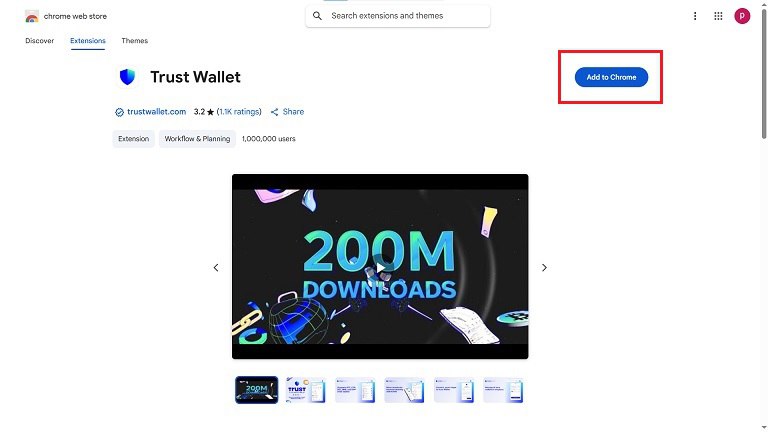Open the trustwallet.com publisher link

[x=156, y=112]
